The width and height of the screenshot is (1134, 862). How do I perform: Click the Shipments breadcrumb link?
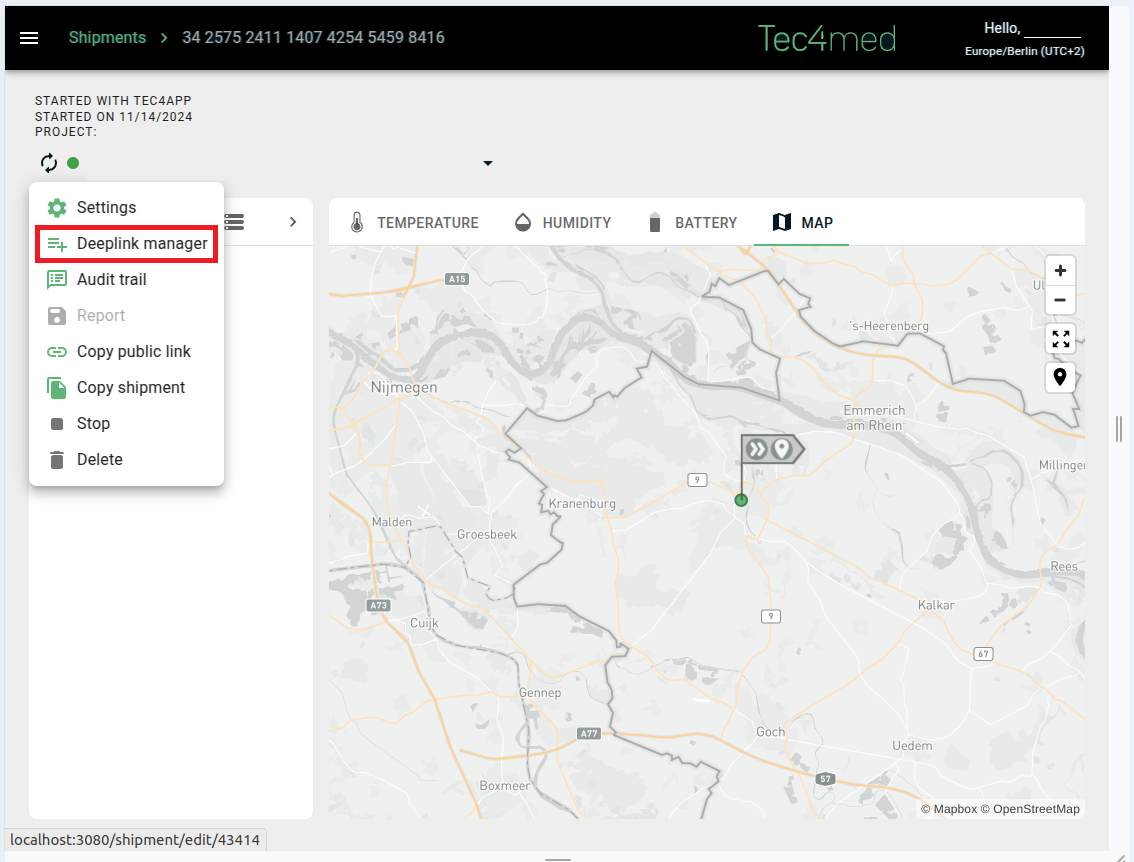tap(107, 37)
